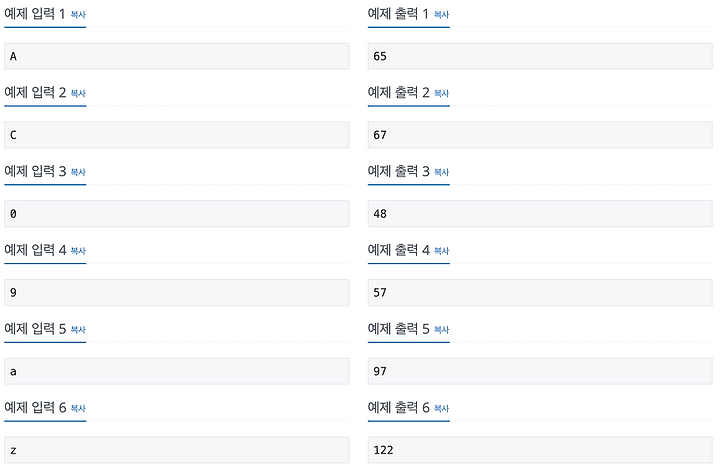The height and width of the screenshot is (472, 720).
Task: Click the output box showing 97
Action: tap(540, 371)
